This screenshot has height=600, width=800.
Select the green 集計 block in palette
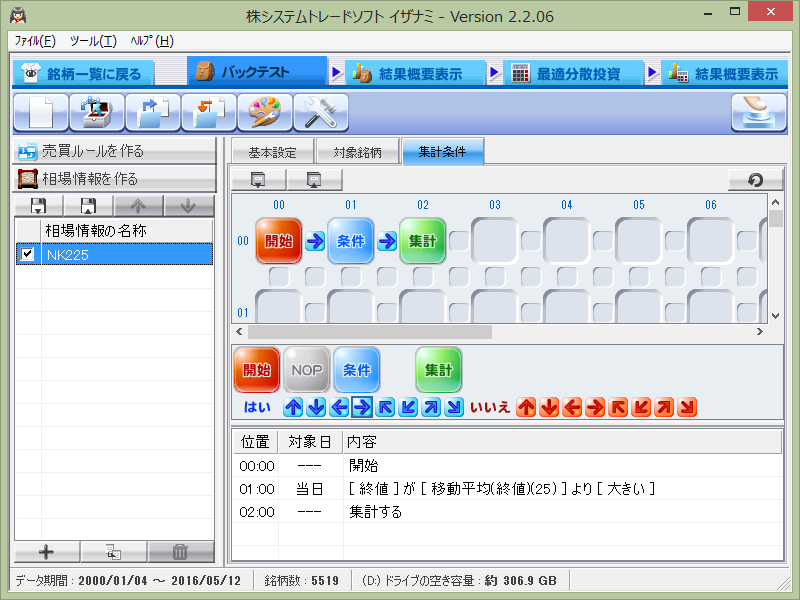[439, 369]
